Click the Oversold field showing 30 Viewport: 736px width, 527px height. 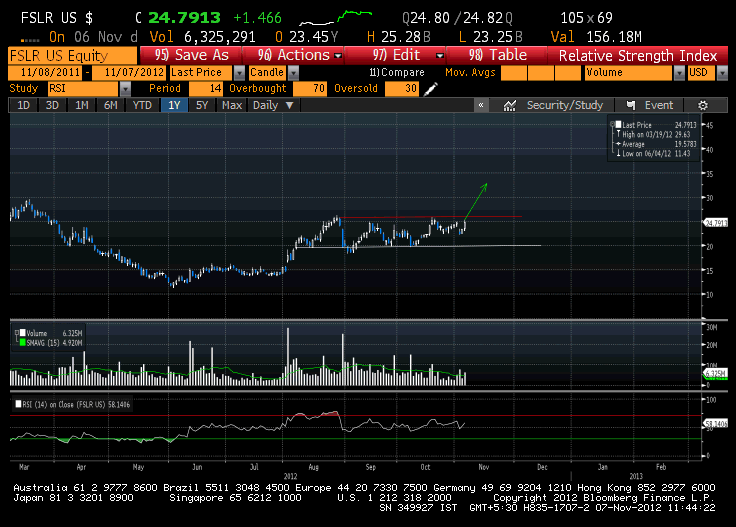pyautogui.click(x=402, y=89)
